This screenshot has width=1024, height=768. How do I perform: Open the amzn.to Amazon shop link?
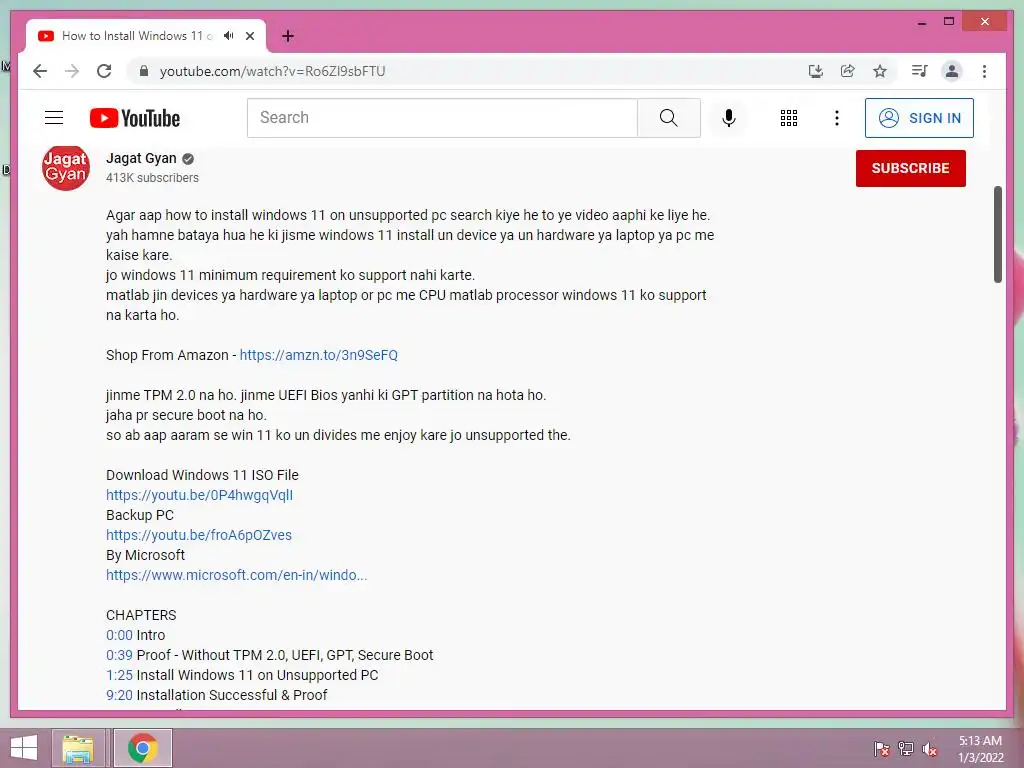319,355
